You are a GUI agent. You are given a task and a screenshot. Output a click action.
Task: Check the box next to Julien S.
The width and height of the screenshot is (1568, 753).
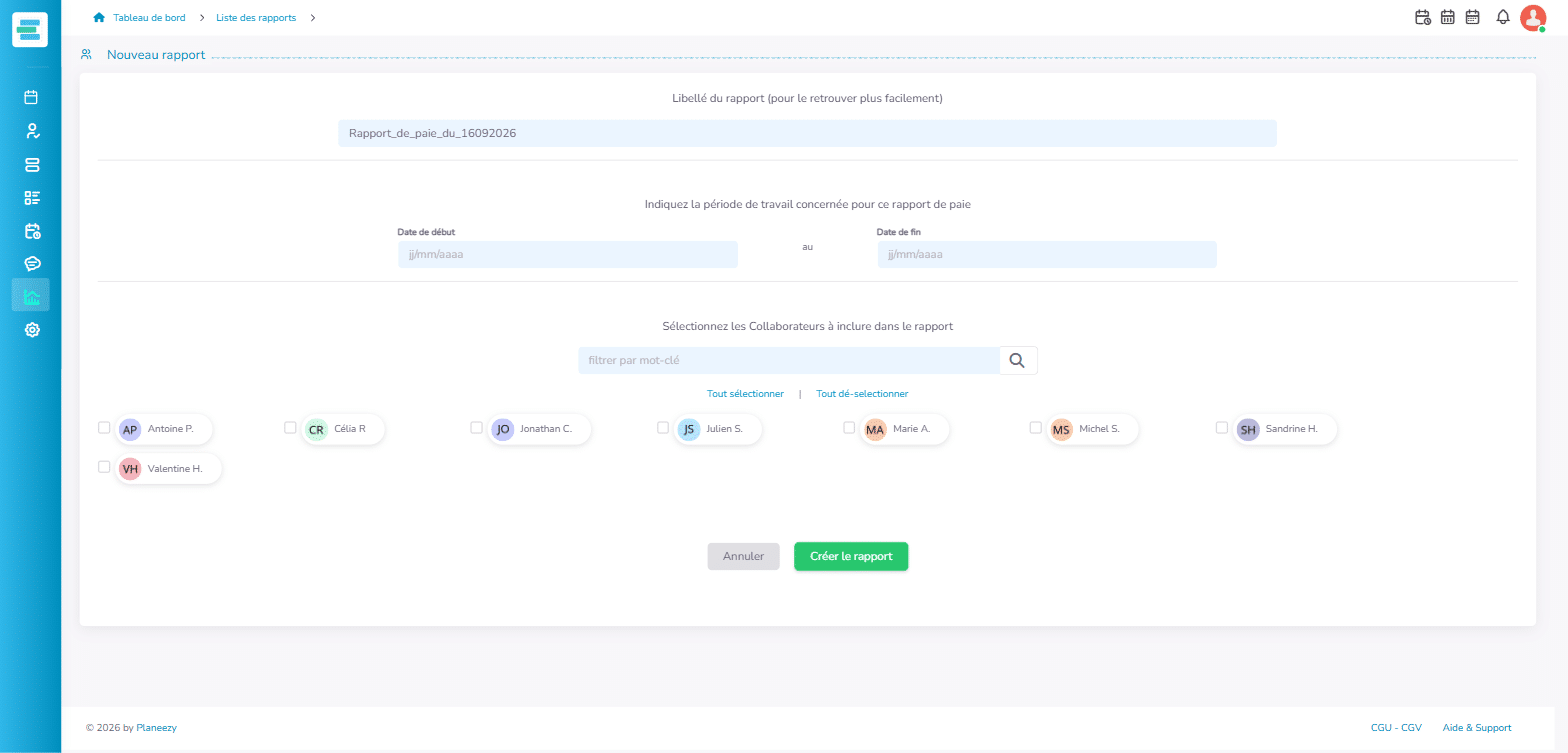tap(663, 427)
